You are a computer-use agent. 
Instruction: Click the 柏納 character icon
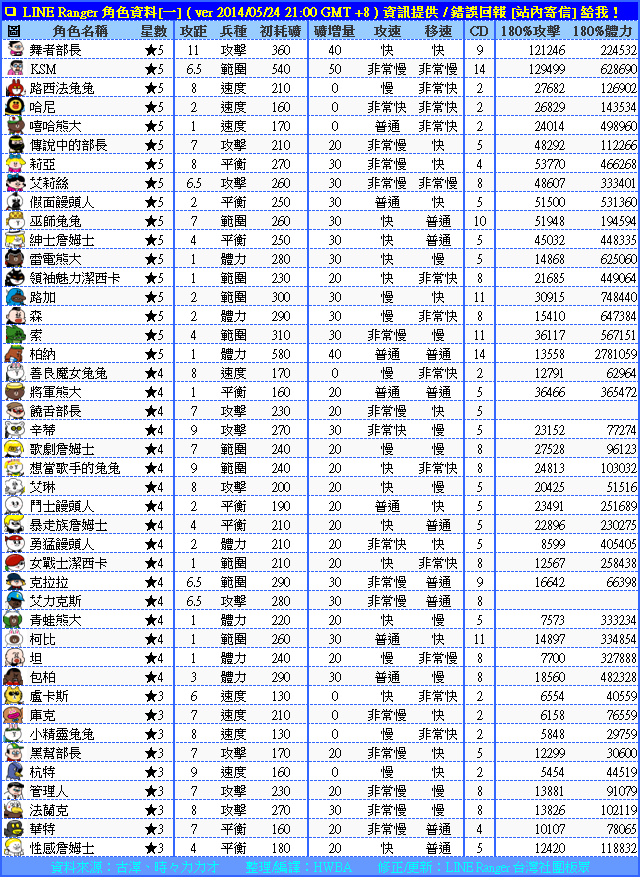[14, 354]
